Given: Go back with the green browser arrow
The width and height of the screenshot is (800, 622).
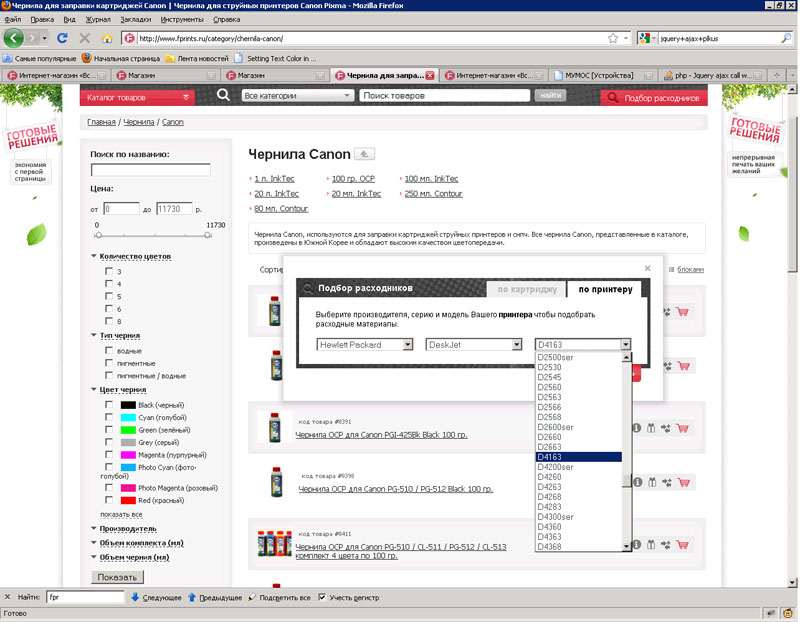Looking at the screenshot, I should click(13, 38).
